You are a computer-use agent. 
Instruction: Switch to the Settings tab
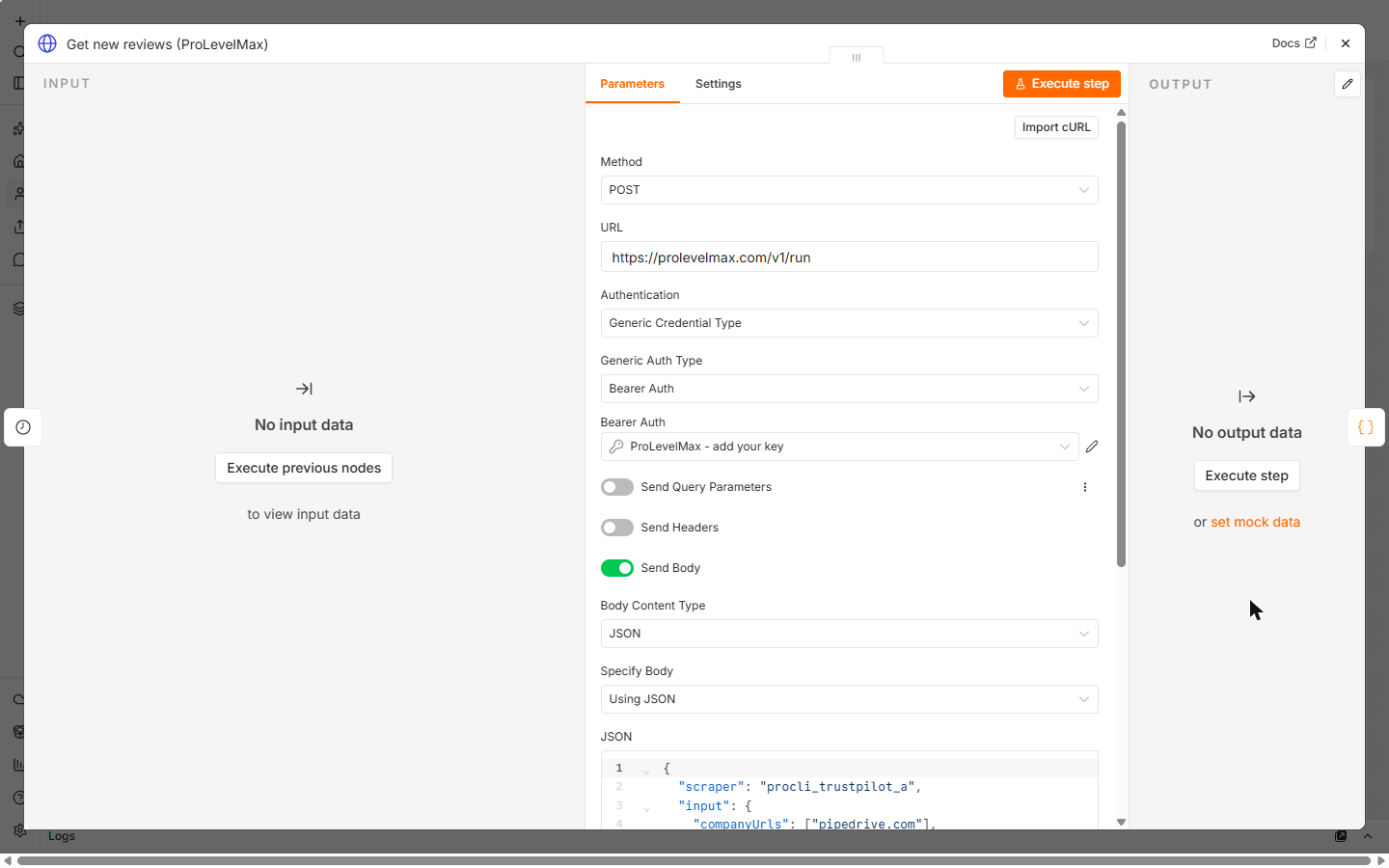click(718, 84)
